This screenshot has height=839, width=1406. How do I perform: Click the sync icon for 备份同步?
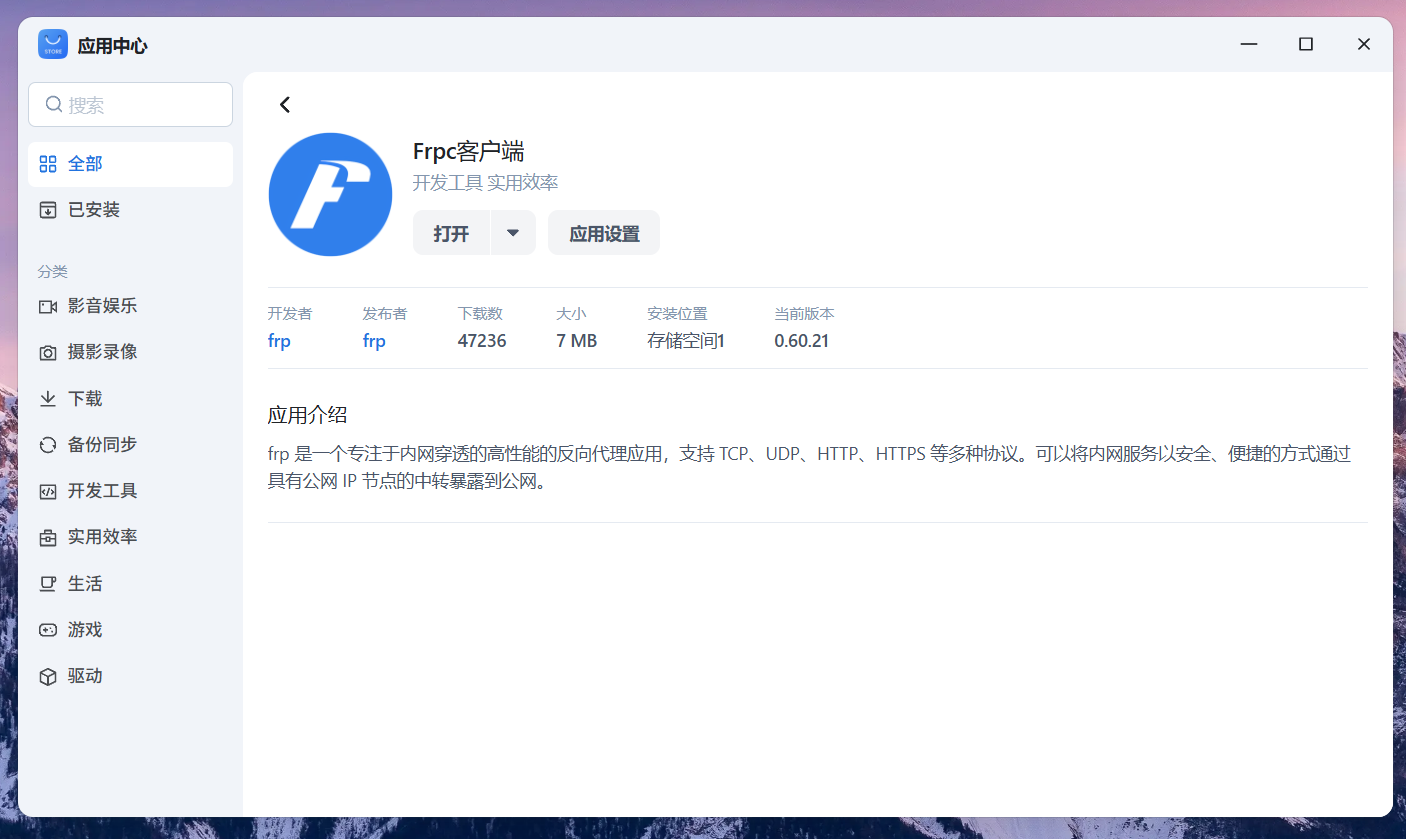coord(48,445)
